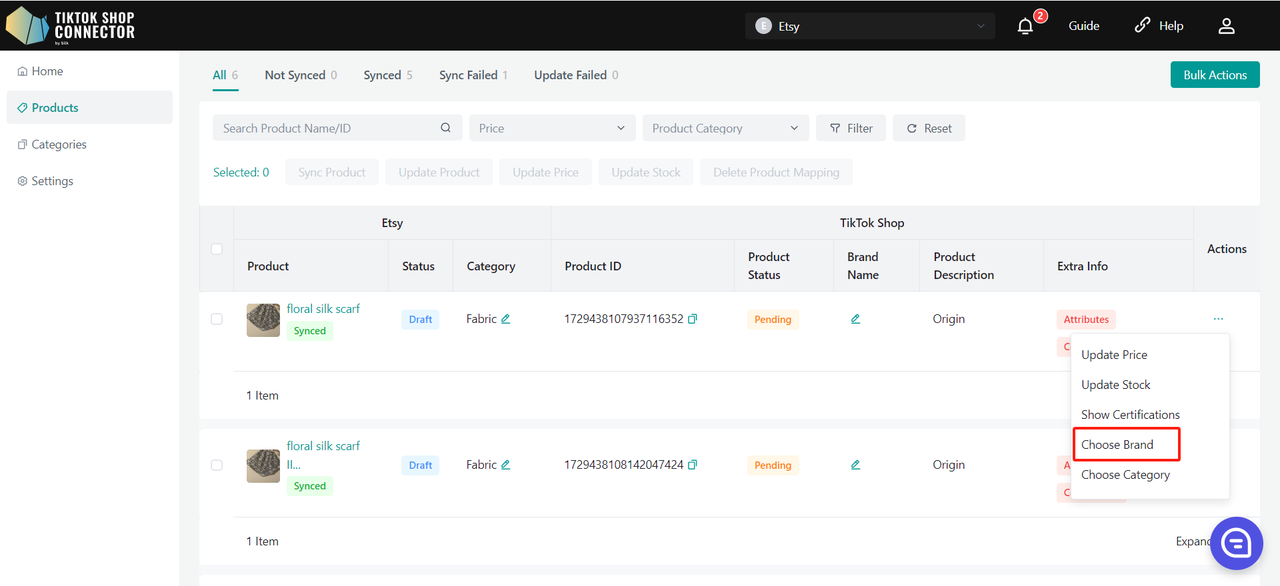
Task: Switch to the Synced tab
Action: [388, 75]
